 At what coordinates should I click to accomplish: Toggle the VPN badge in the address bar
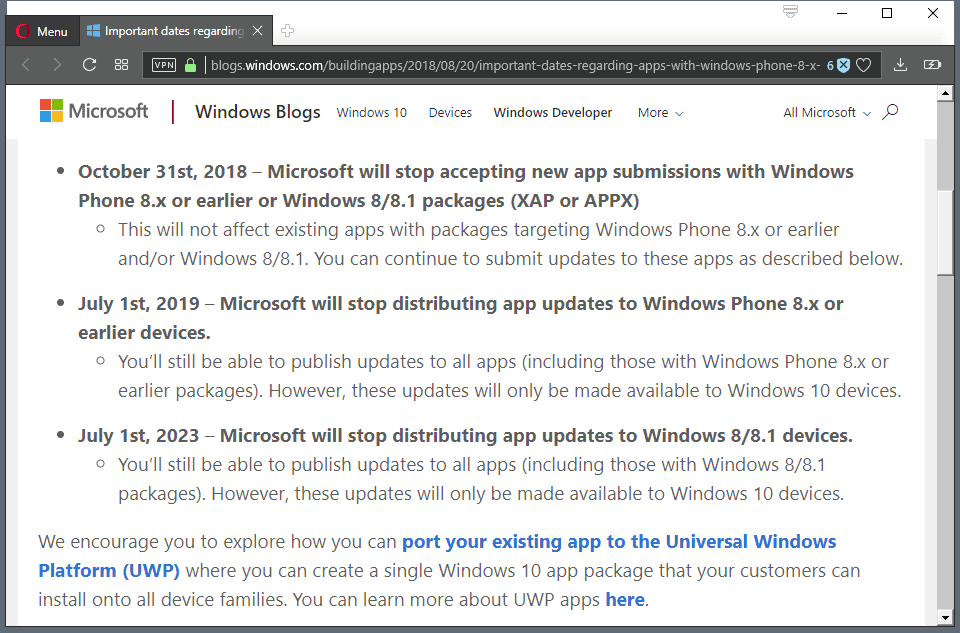coord(162,64)
